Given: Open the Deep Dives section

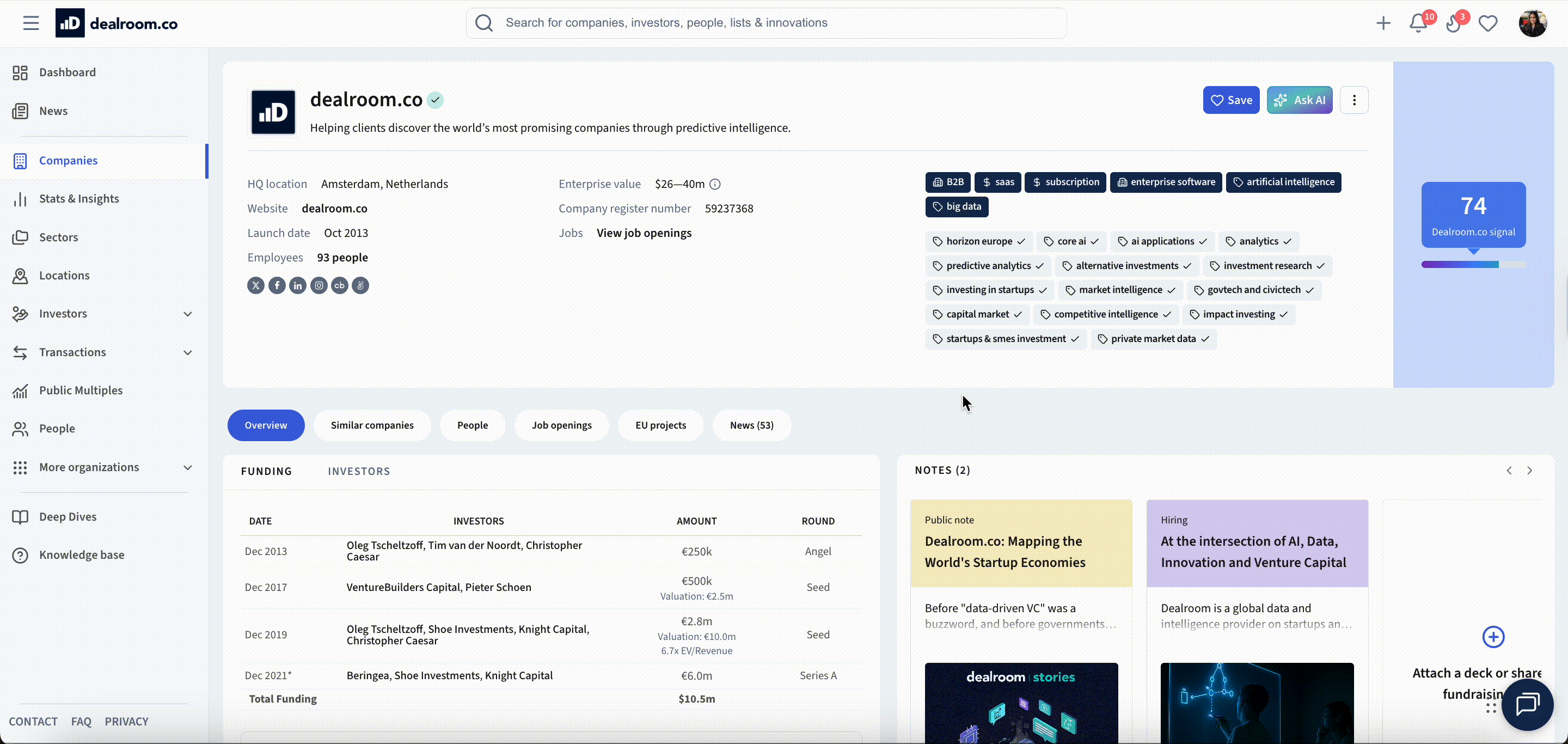Looking at the screenshot, I should (x=67, y=516).
